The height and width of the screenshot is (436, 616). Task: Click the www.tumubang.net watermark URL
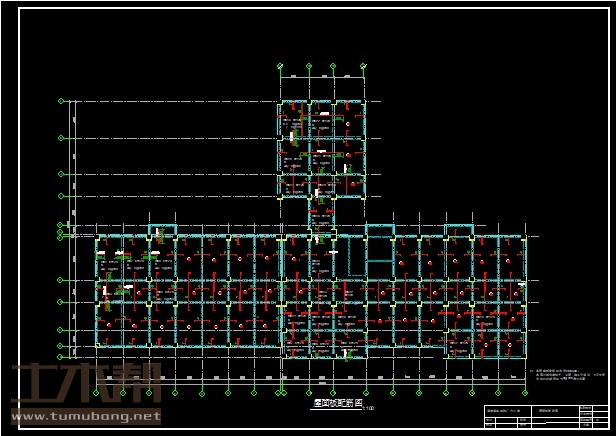click(x=84, y=416)
